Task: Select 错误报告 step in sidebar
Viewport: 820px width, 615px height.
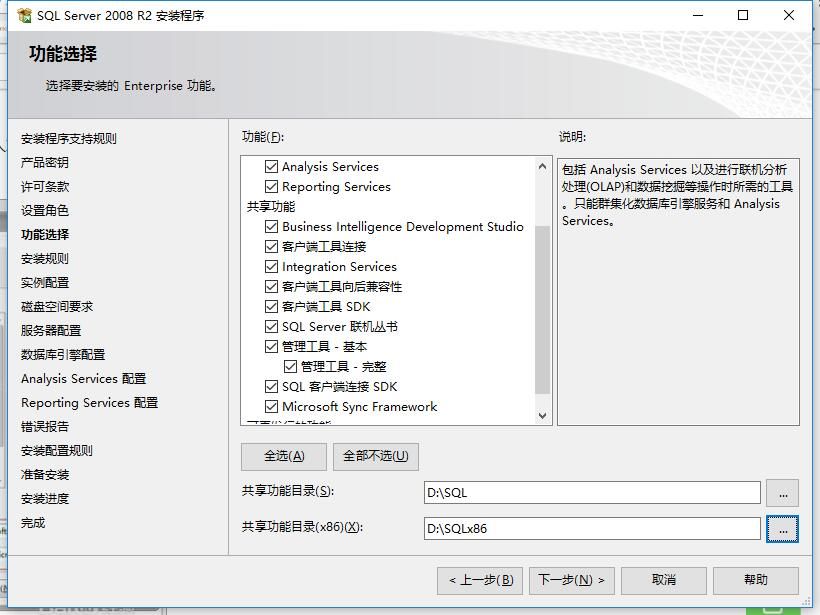Action: (44, 427)
